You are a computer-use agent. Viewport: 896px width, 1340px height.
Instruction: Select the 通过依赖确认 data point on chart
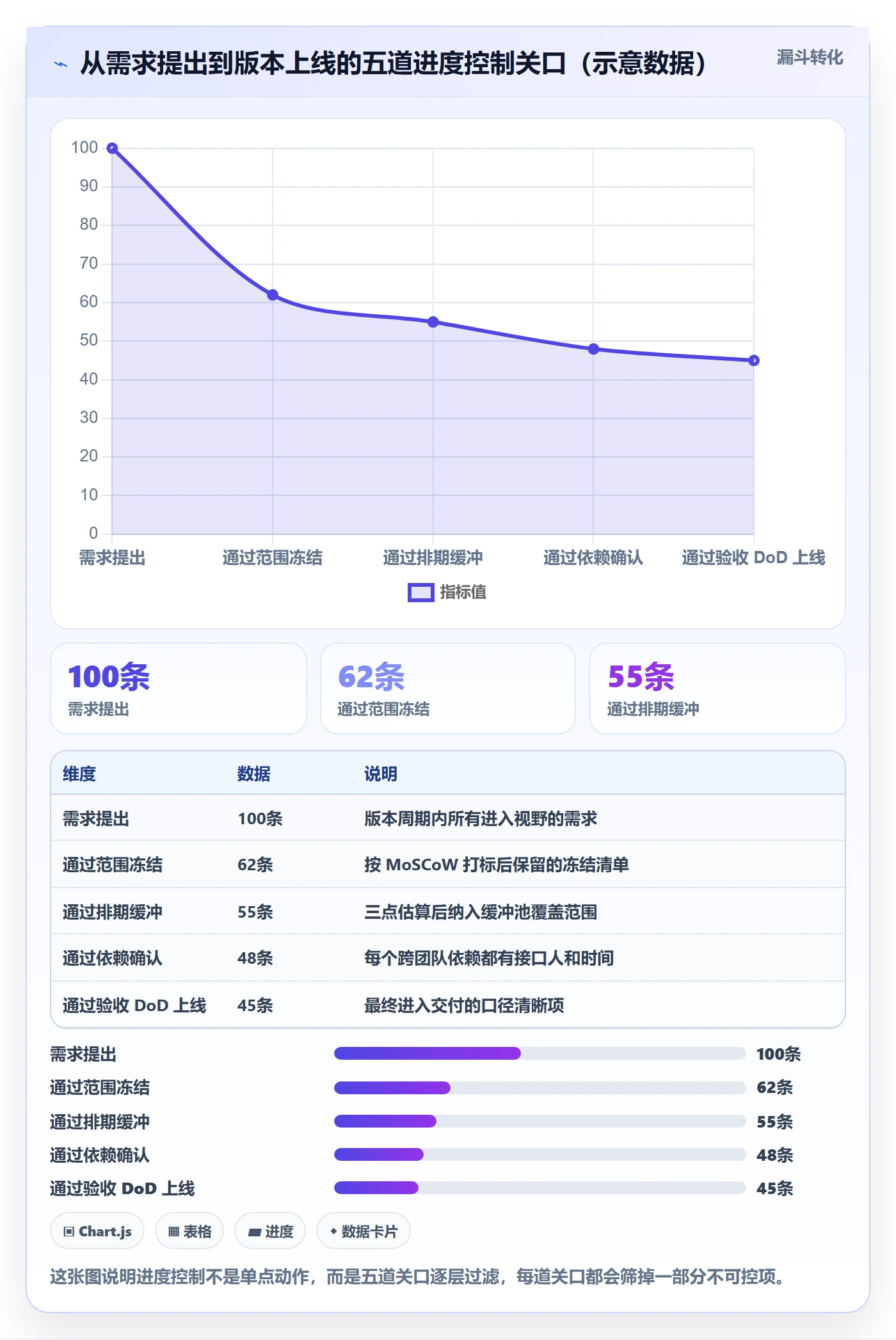[x=593, y=349]
